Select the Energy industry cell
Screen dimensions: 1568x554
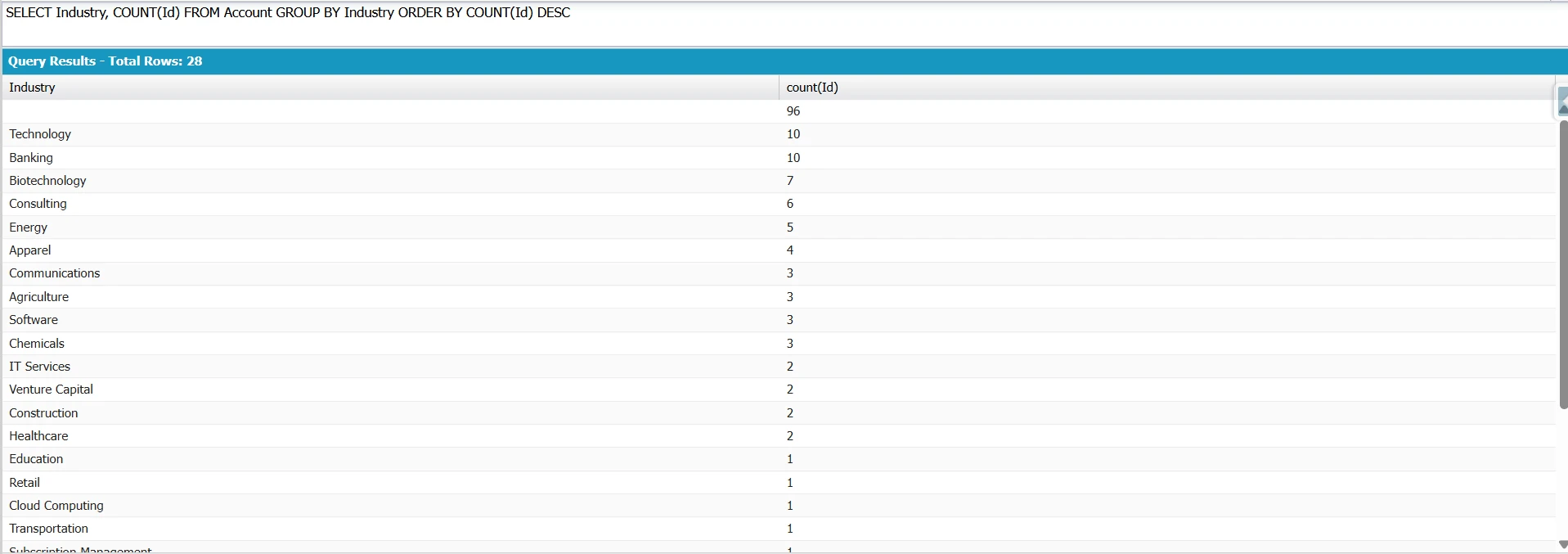click(x=390, y=227)
